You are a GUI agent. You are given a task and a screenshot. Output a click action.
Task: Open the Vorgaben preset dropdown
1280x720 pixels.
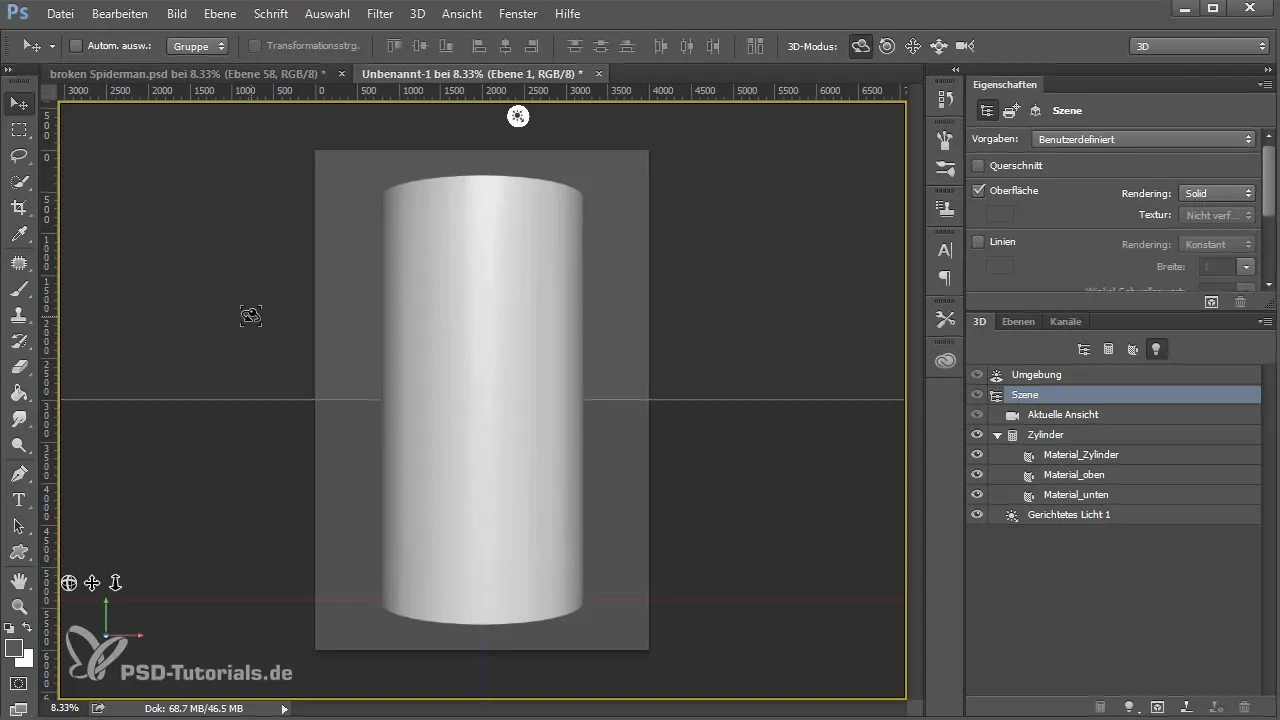coord(1143,139)
